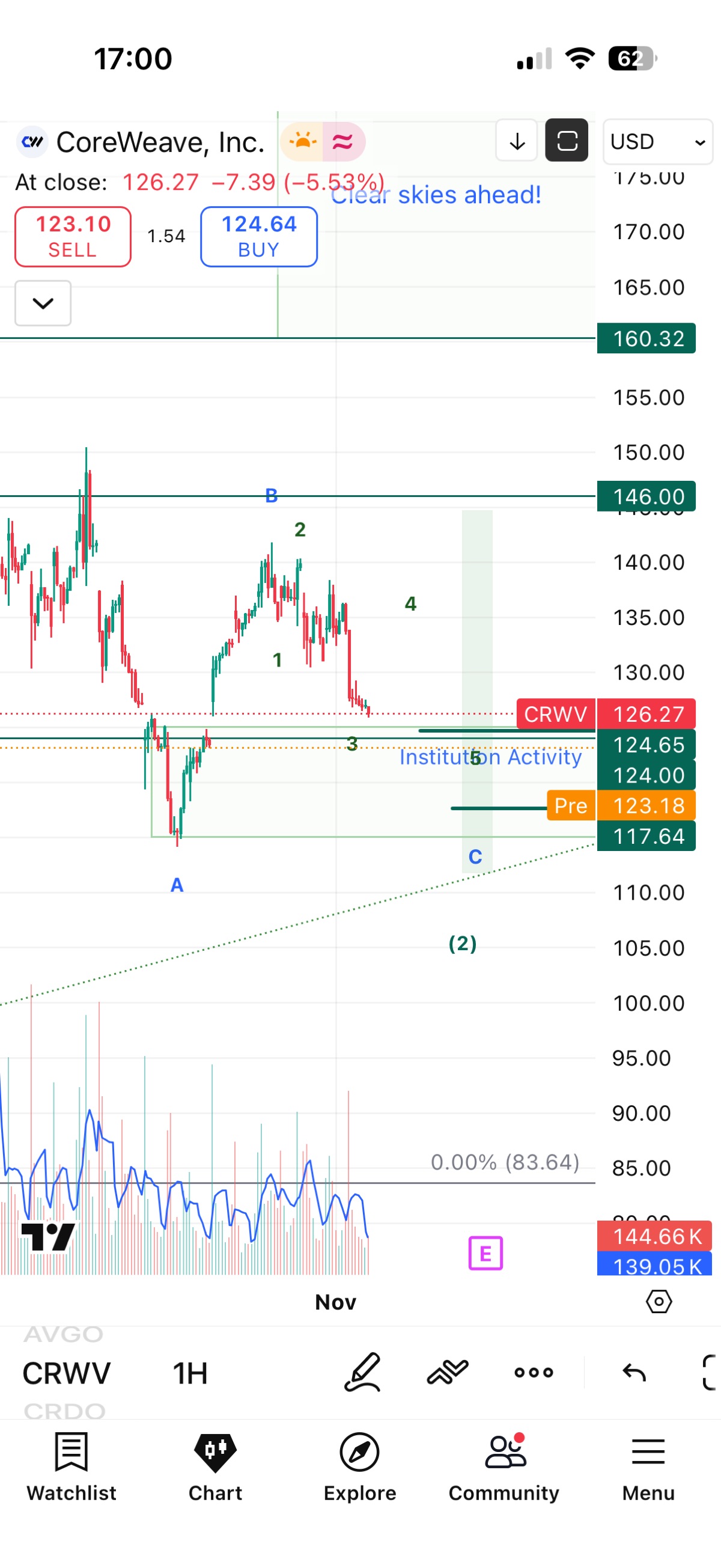Screen dimensions: 721x1568
Task: Select the 124.65 price level label
Action: pyautogui.click(x=646, y=745)
